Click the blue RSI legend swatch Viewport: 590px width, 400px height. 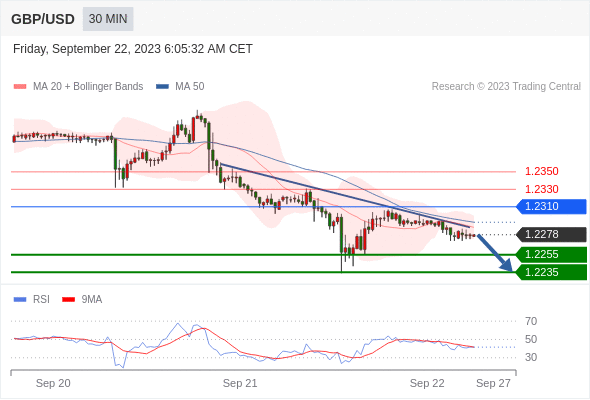pos(20,300)
